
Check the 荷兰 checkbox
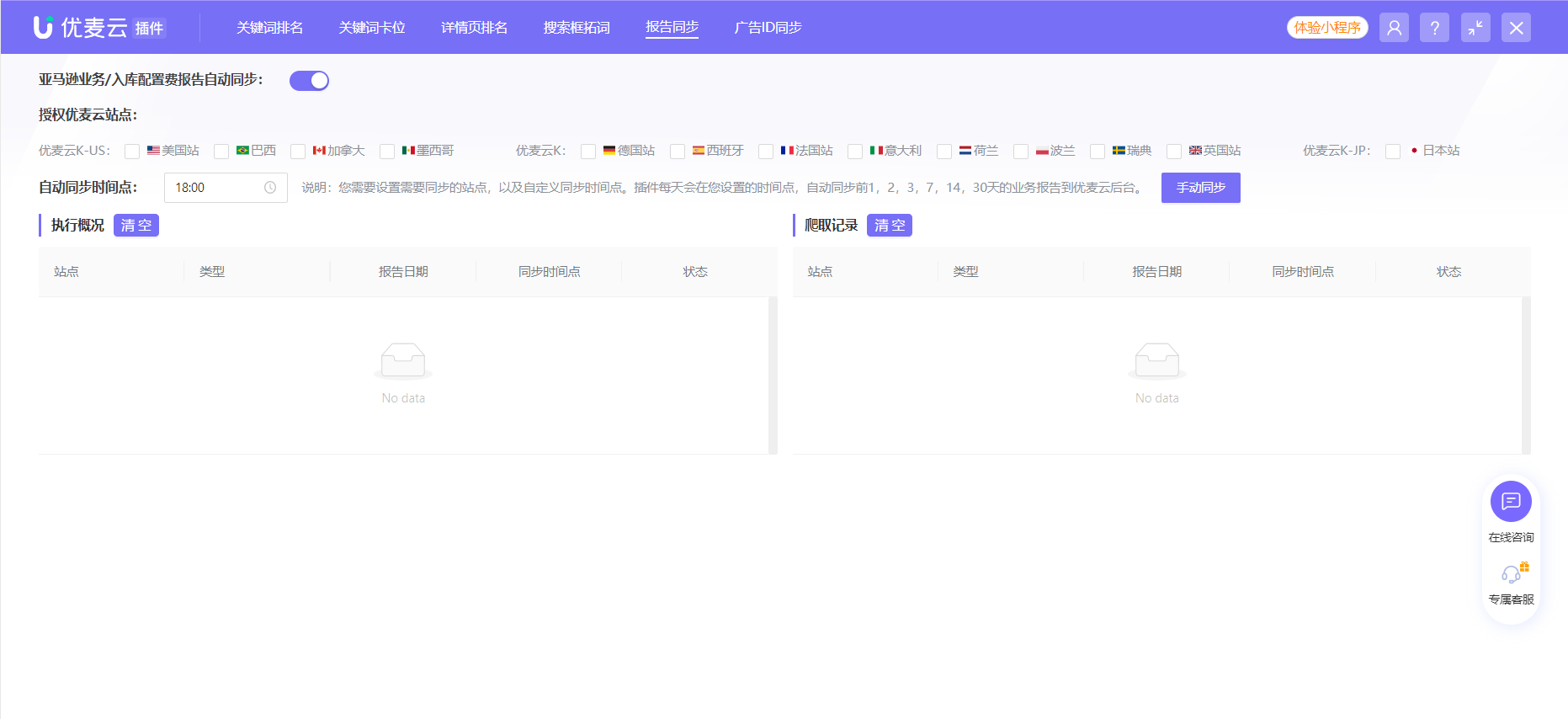[944, 152]
